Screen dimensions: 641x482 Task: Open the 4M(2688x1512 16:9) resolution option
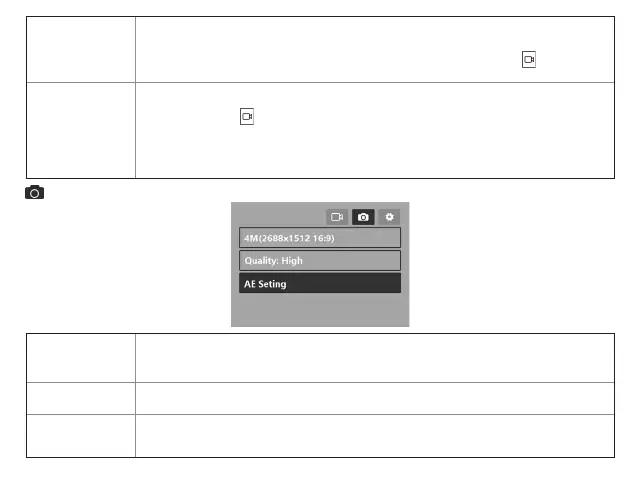[x=320, y=238]
